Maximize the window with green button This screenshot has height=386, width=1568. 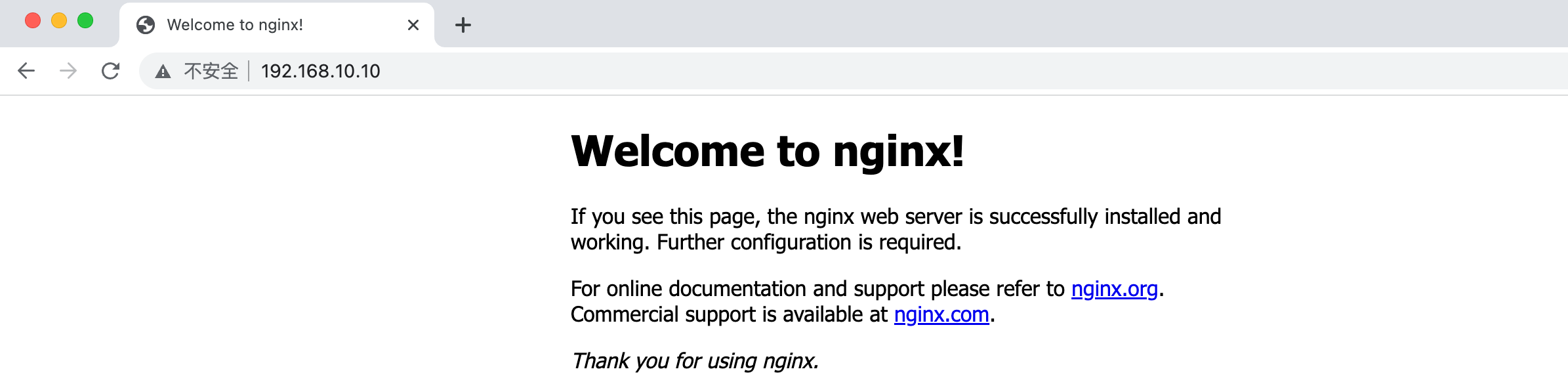coord(85,21)
